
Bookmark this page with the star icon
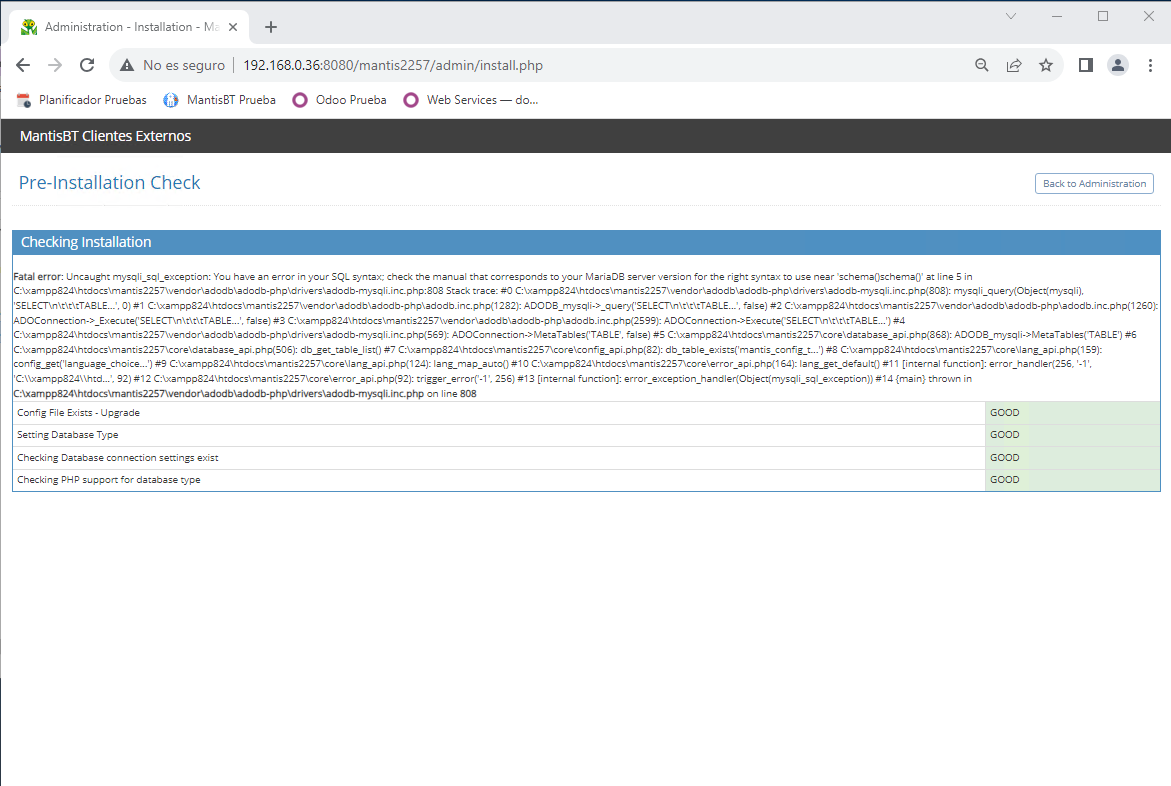[x=1046, y=65]
